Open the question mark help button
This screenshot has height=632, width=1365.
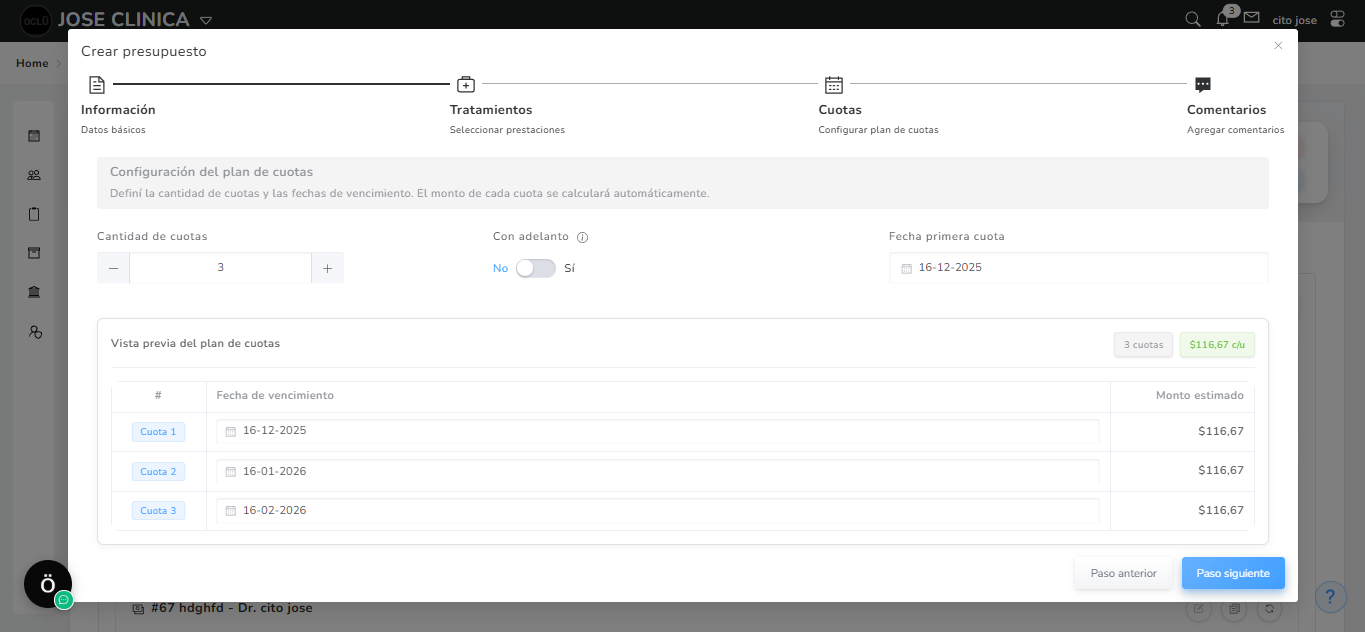(x=1330, y=598)
